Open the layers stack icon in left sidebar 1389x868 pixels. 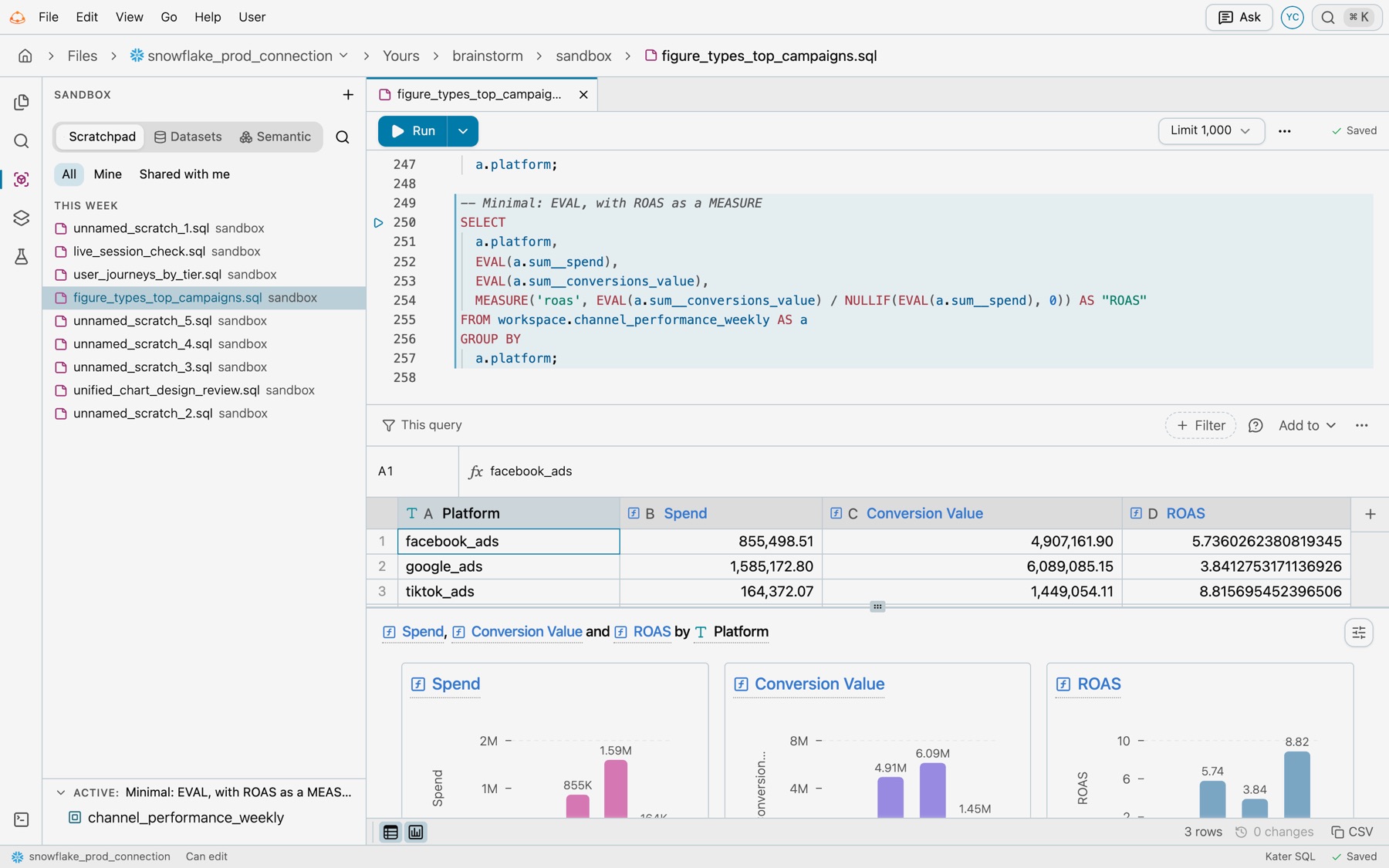[x=22, y=218]
